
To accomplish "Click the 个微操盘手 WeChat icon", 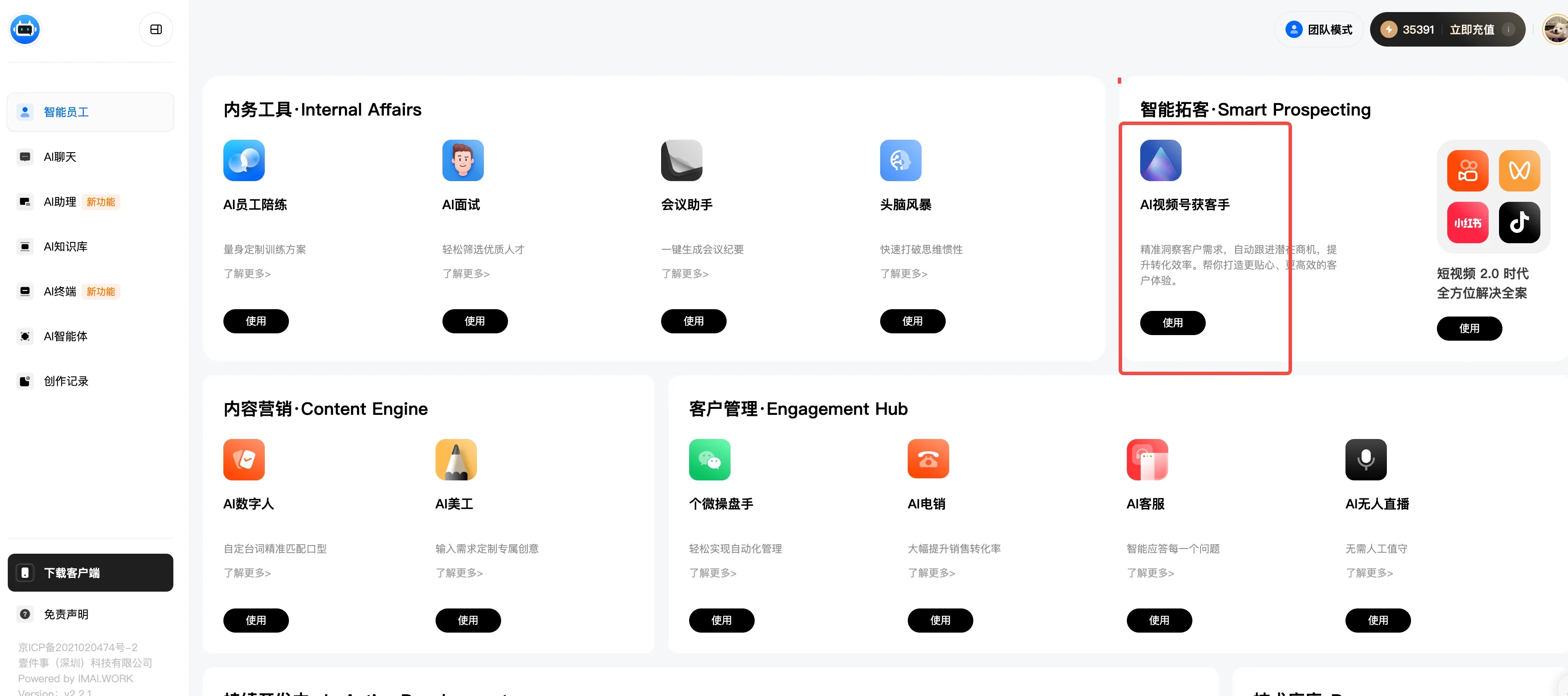I will 709,459.
